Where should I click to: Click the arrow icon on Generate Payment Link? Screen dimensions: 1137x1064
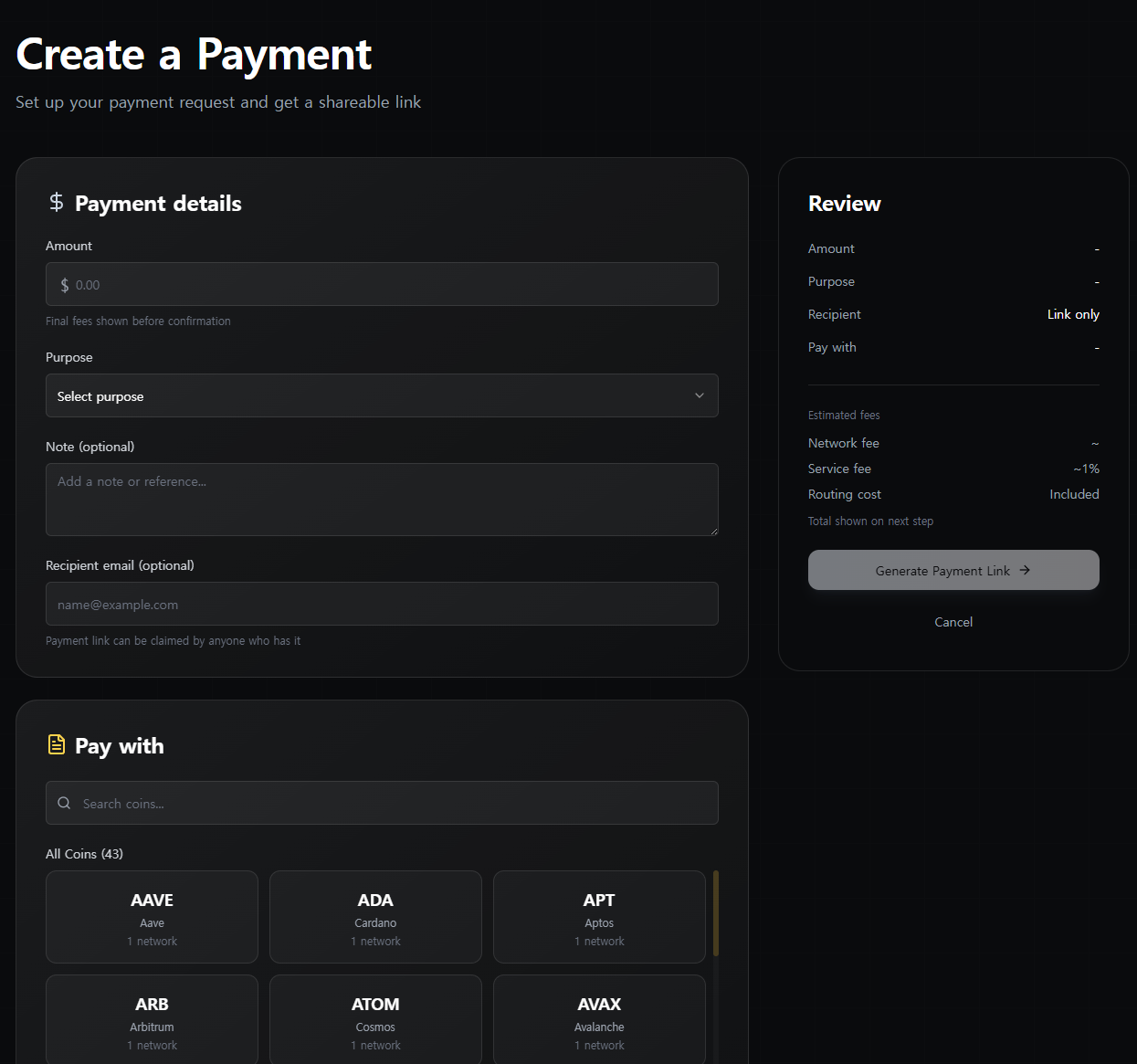[1025, 571]
